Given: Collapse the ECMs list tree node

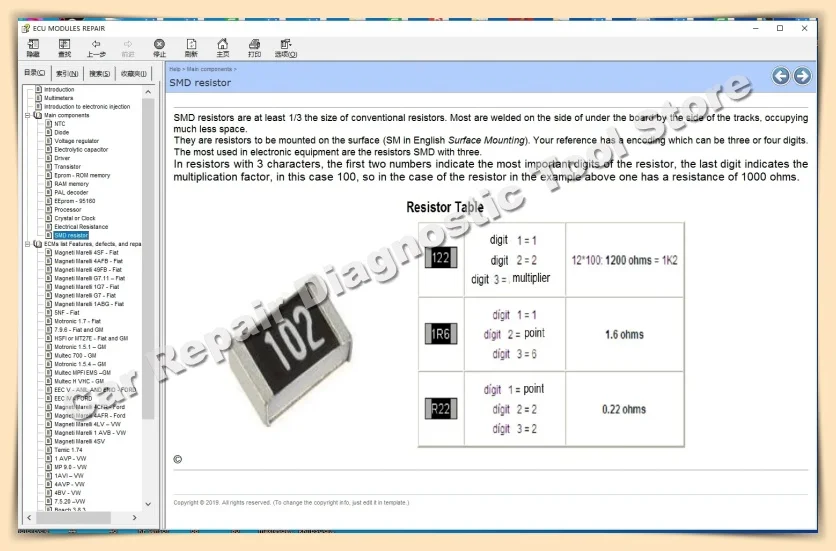Looking at the screenshot, I should click(x=28, y=243).
